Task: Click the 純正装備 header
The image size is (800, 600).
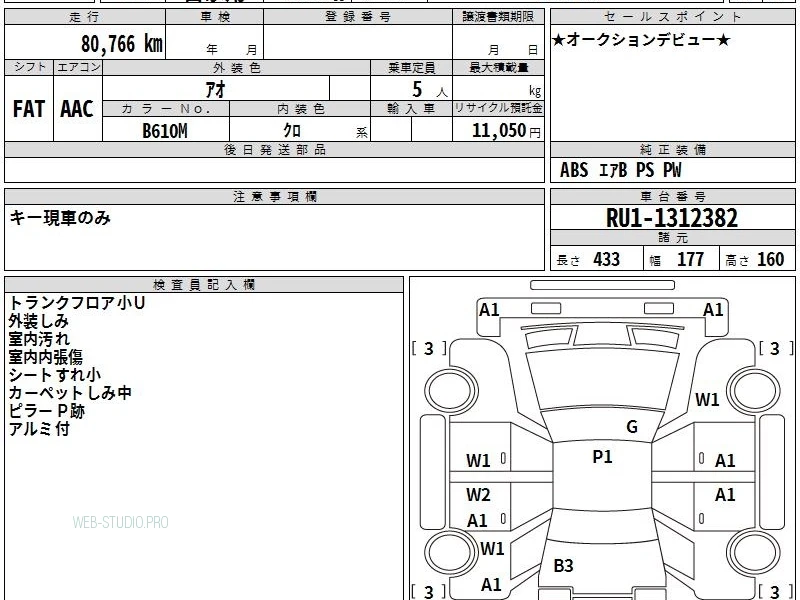Action: [x=672, y=150]
